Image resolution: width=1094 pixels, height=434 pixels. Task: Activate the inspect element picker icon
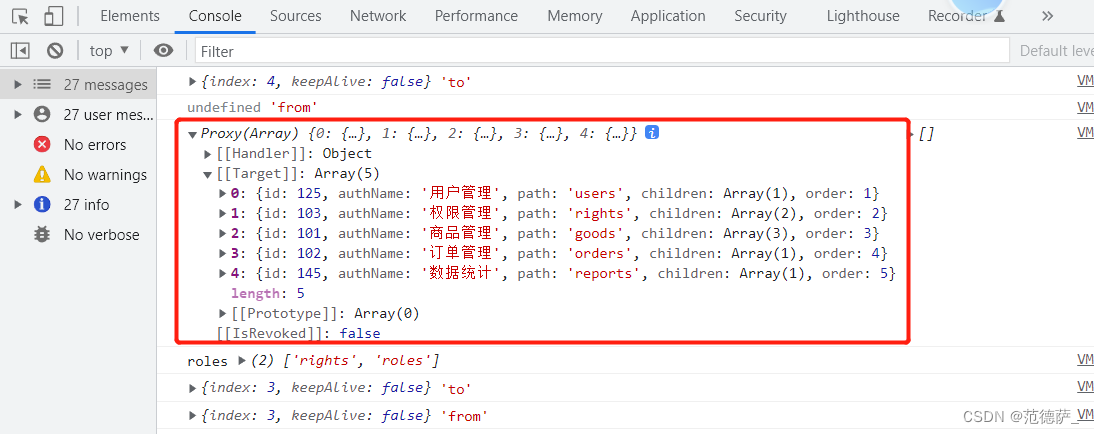tap(21, 16)
